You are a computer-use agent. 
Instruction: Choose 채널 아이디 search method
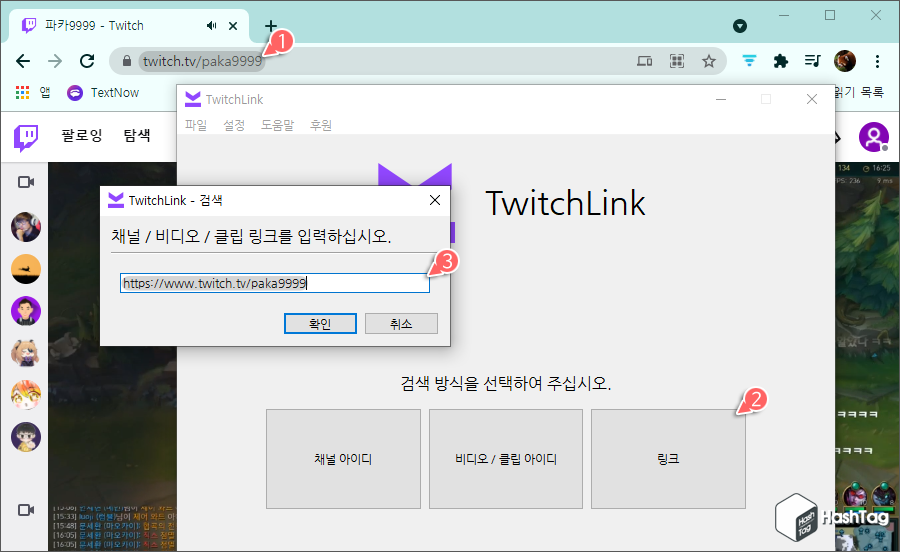pyautogui.click(x=343, y=459)
